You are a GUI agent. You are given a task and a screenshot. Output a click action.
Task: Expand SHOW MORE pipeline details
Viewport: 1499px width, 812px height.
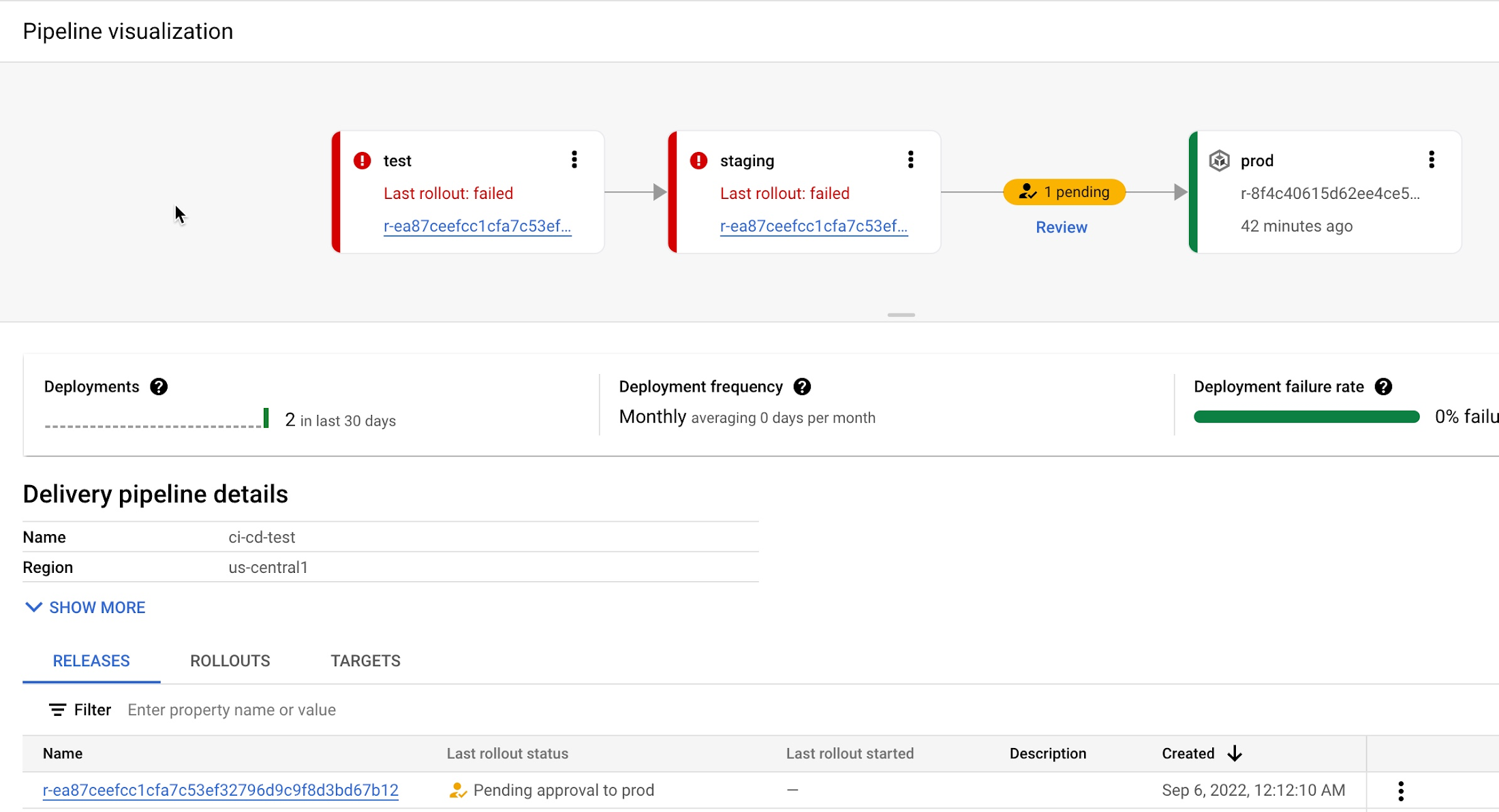[85, 607]
